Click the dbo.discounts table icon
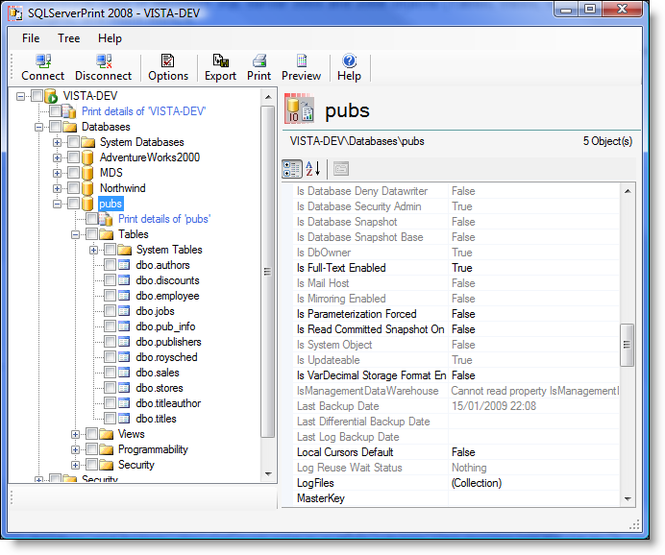 [124, 281]
